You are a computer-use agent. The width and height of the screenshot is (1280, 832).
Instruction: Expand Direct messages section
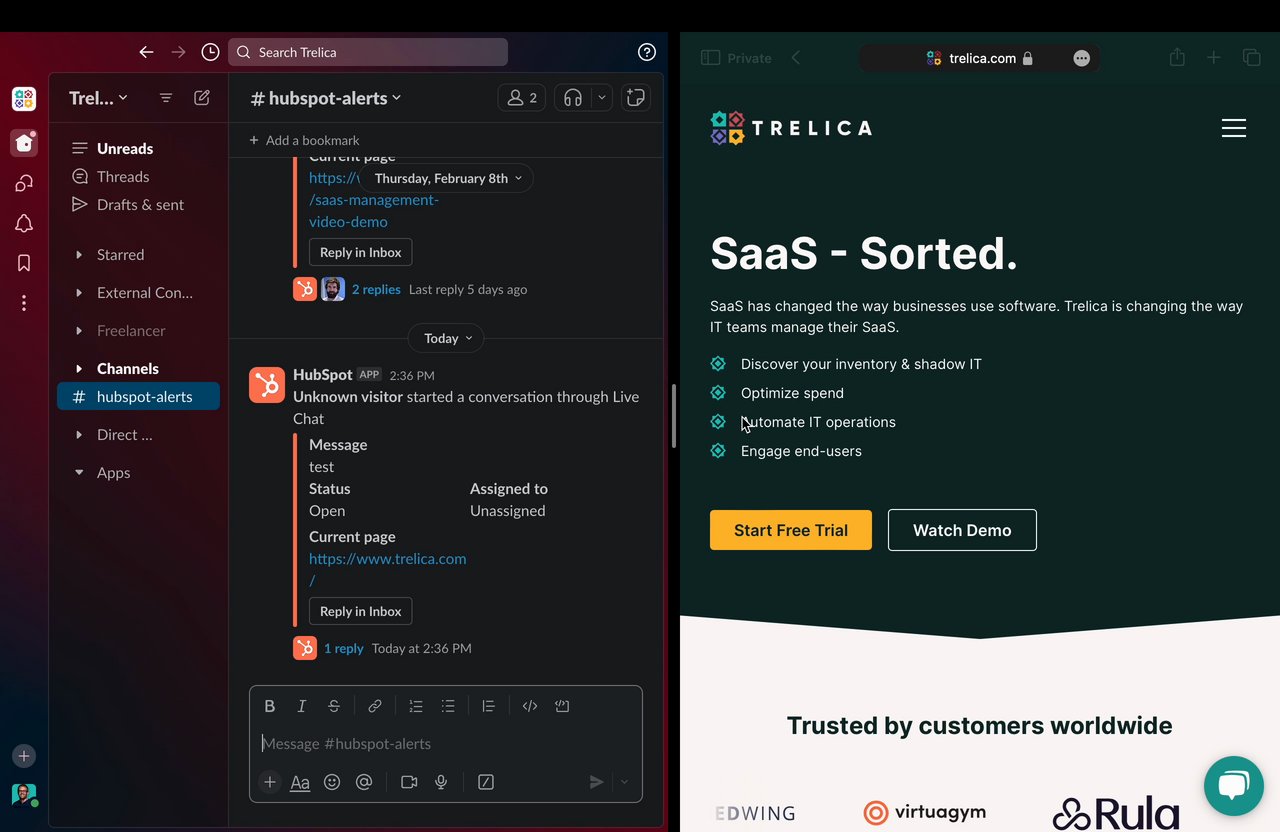pos(79,435)
